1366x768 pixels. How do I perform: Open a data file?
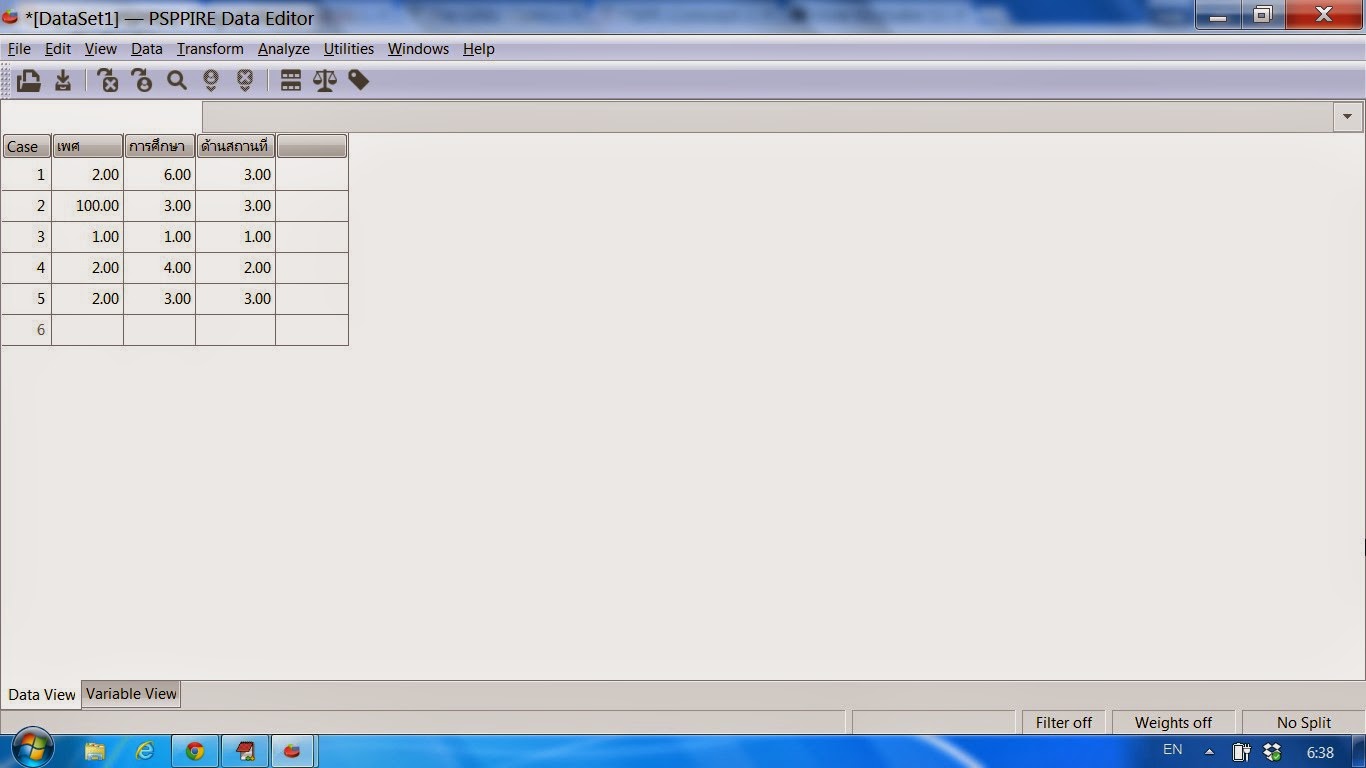tap(28, 80)
